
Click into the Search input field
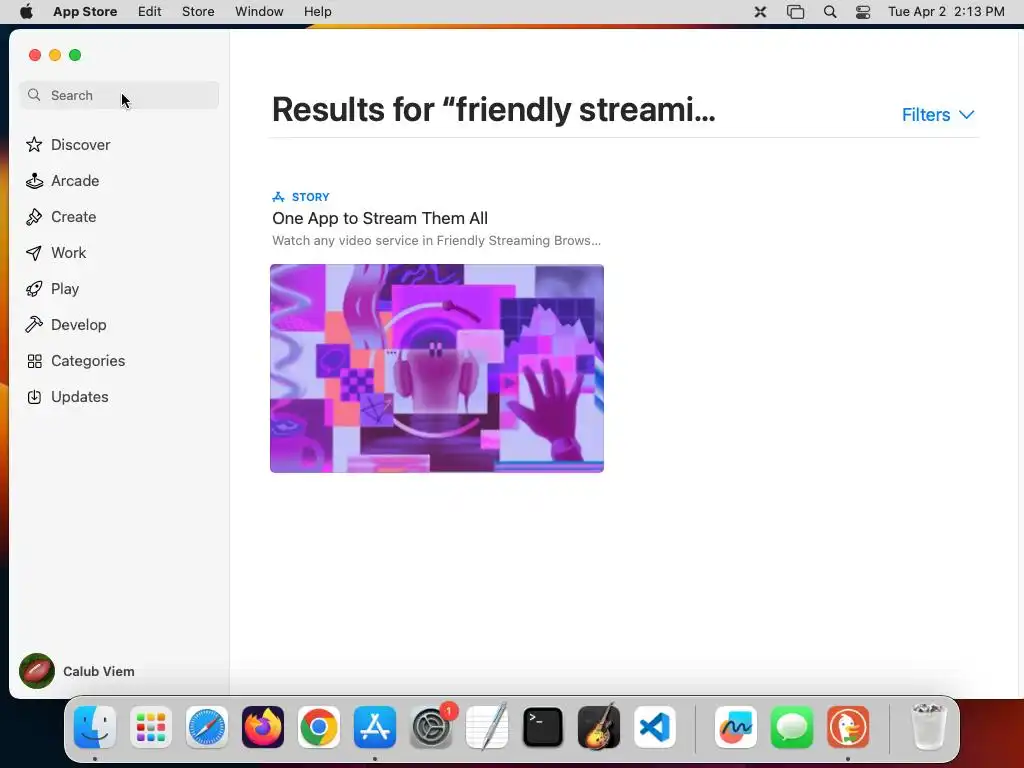point(119,95)
